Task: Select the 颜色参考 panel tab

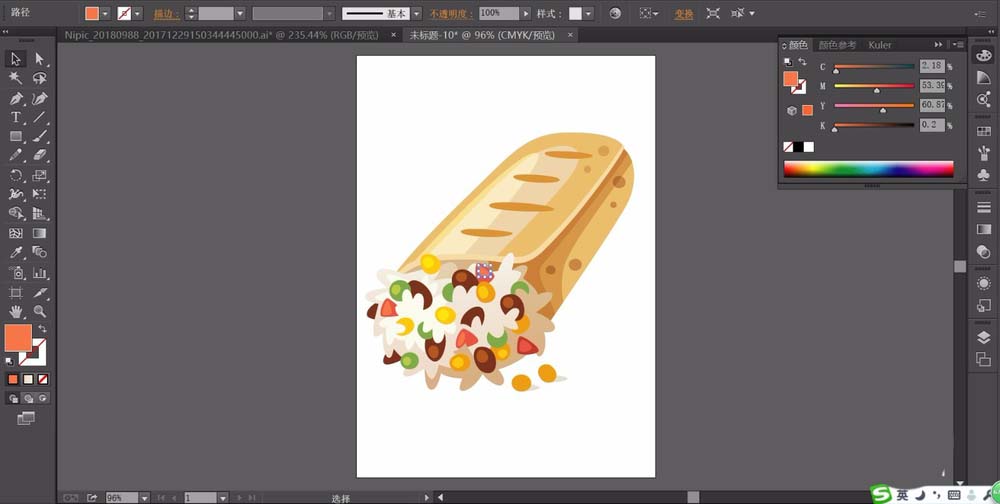Action: coord(837,45)
